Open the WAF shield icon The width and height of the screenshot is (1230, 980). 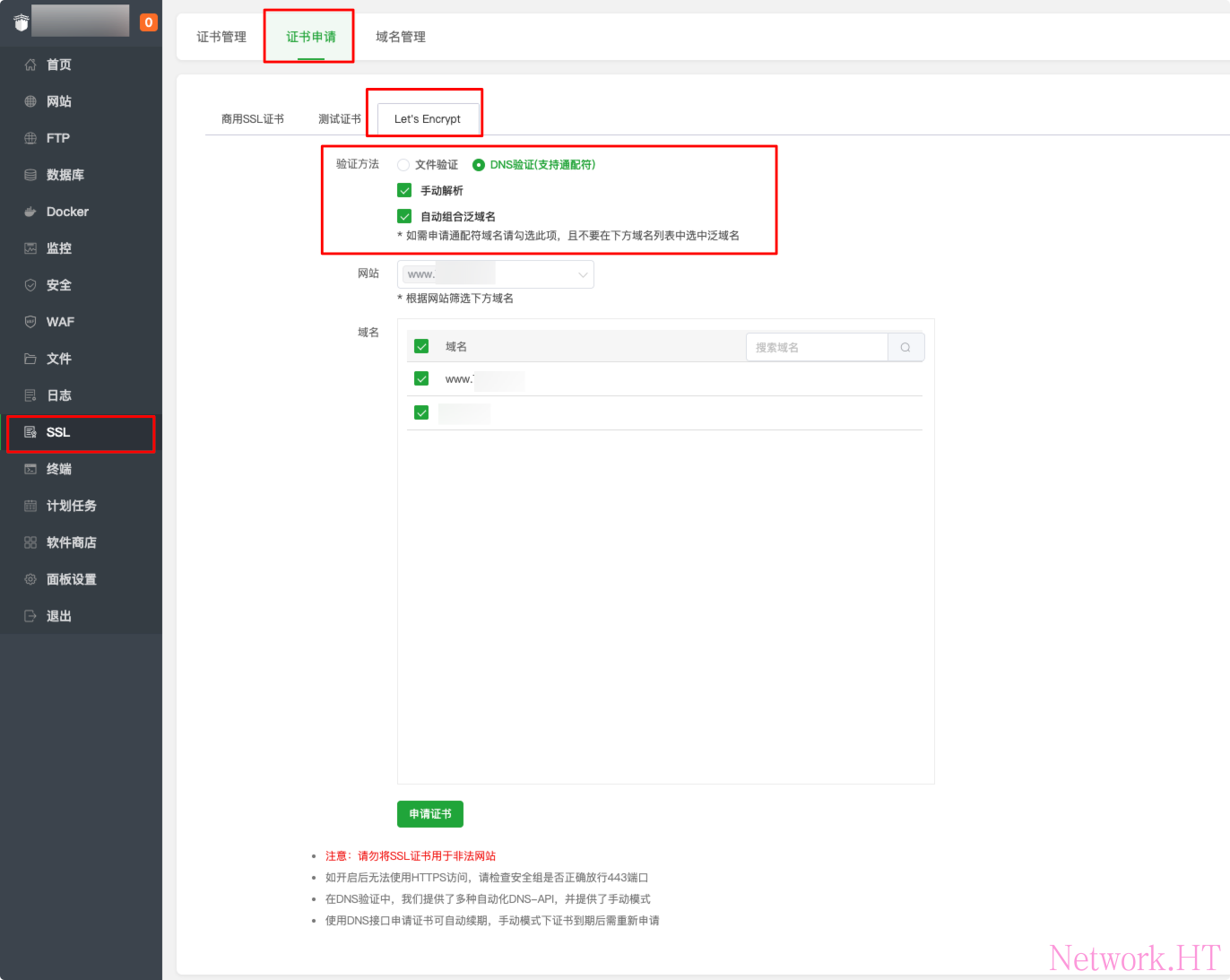[x=30, y=322]
